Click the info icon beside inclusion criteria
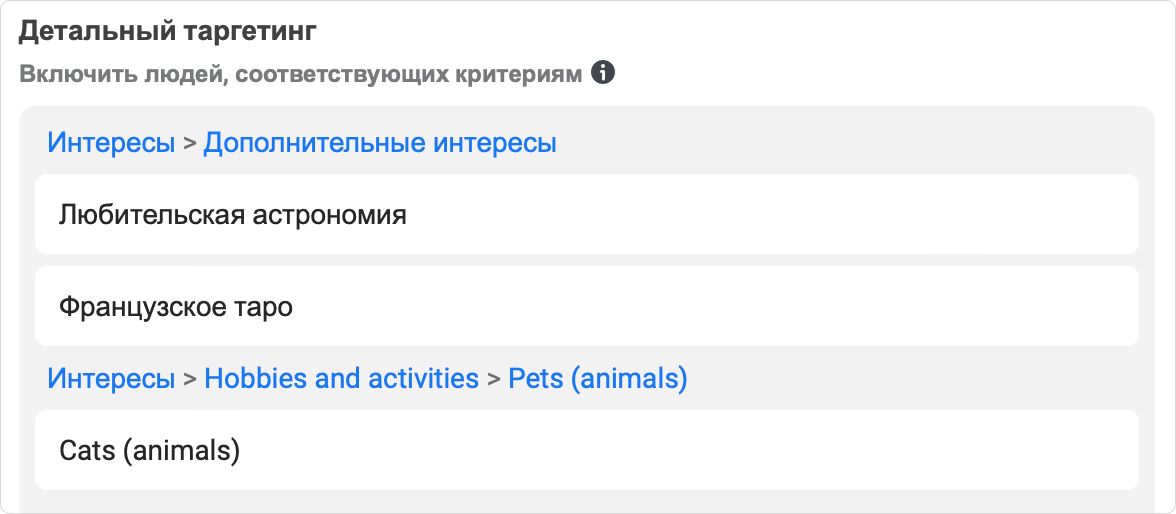The width and height of the screenshot is (1176, 514). pyautogui.click(x=603, y=73)
